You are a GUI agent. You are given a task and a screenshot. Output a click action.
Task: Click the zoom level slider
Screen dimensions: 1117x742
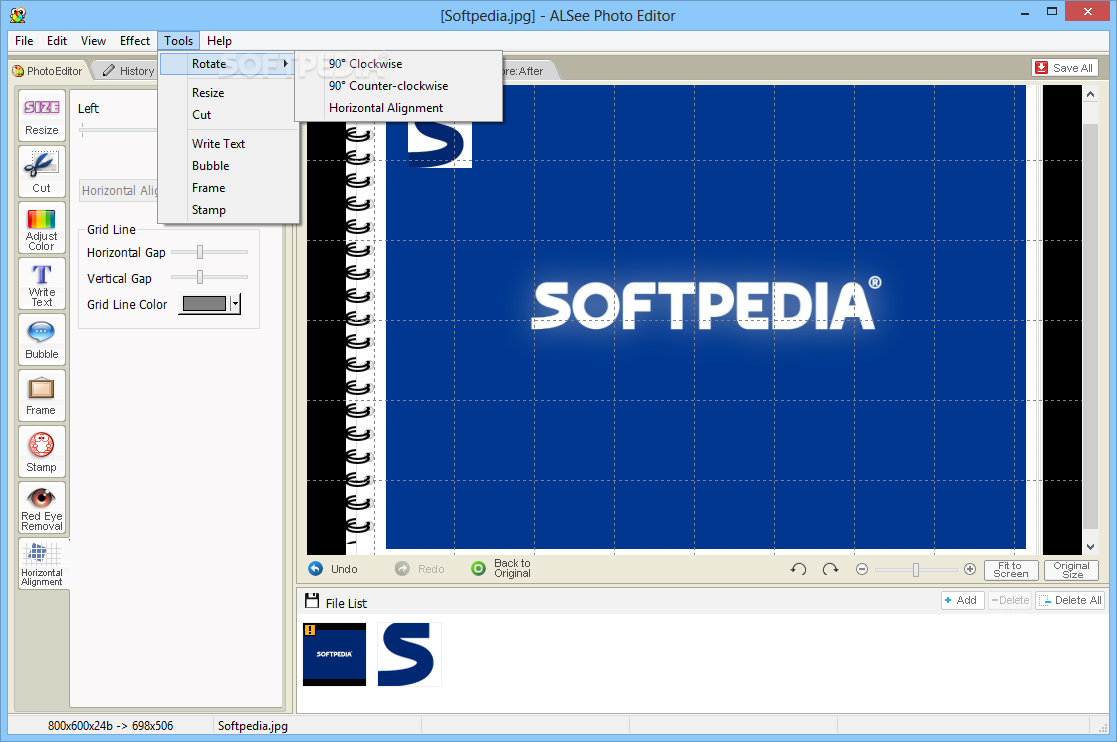click(916, 569)
